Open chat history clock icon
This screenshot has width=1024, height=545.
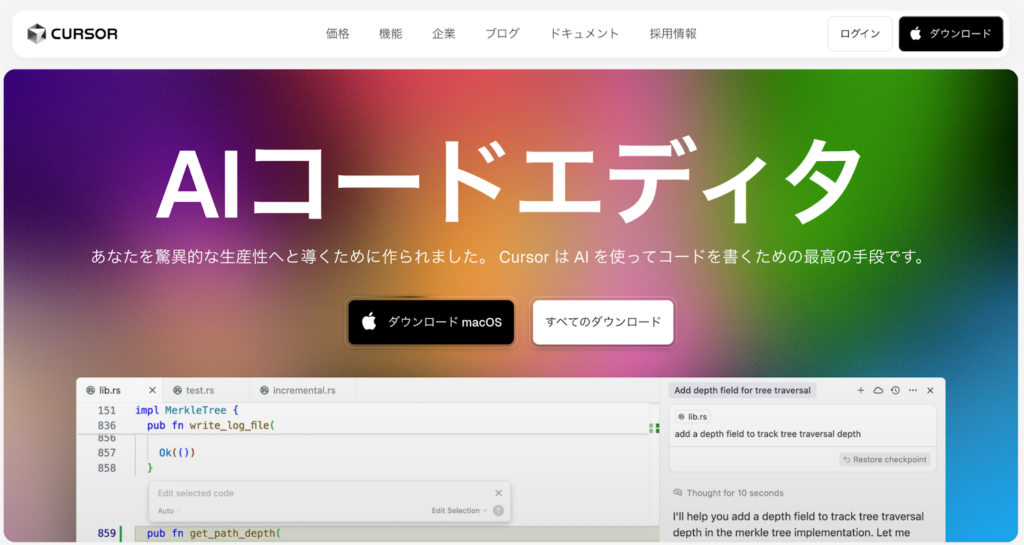coord(895,390)
